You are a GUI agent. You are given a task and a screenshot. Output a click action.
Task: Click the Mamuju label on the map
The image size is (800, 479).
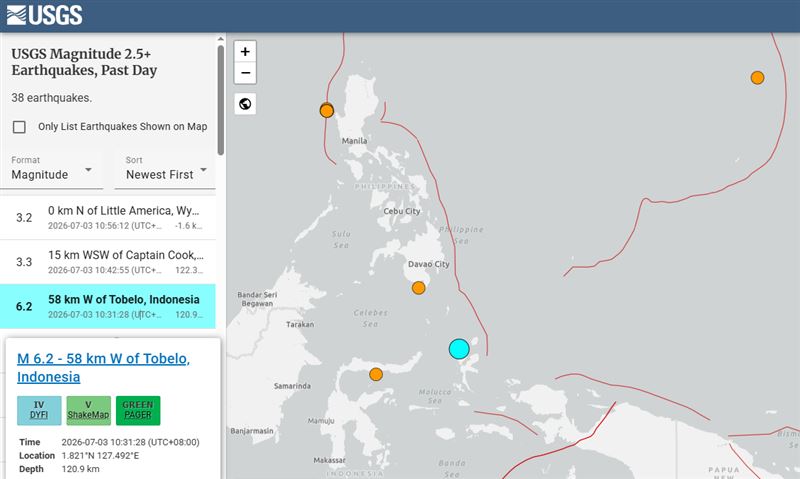[x=321, y=421]
